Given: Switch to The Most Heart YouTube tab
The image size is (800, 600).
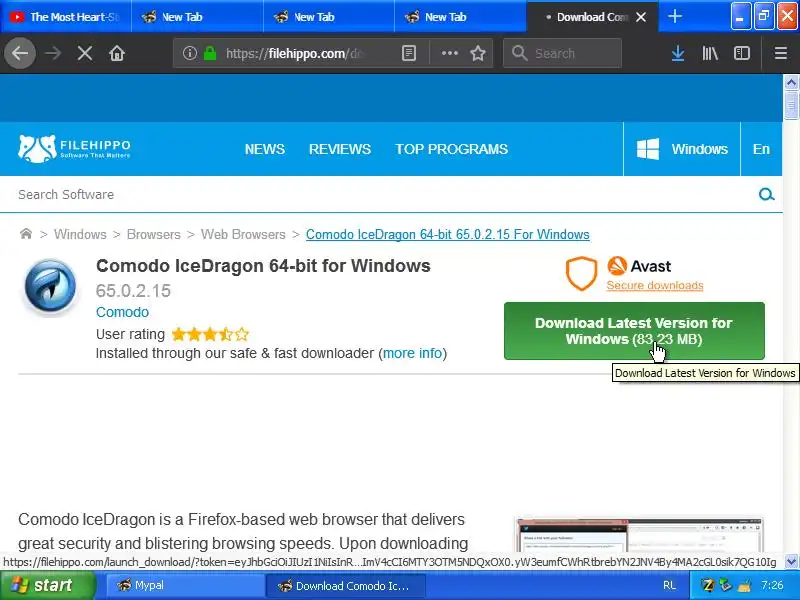Looking at the screenshot, I should 65,17.
